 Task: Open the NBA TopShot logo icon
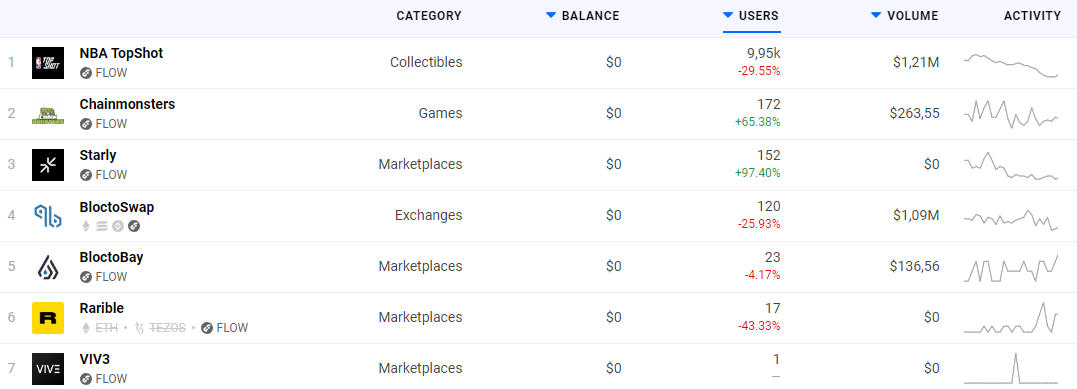coord(48,63)
